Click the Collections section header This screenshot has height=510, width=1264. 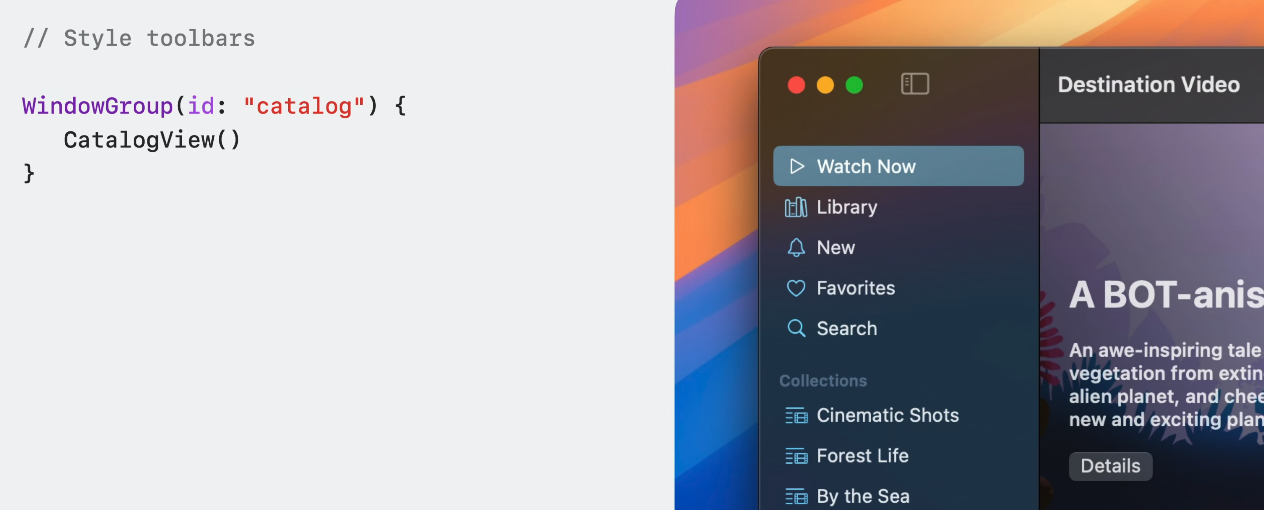(x=823, y=381)
